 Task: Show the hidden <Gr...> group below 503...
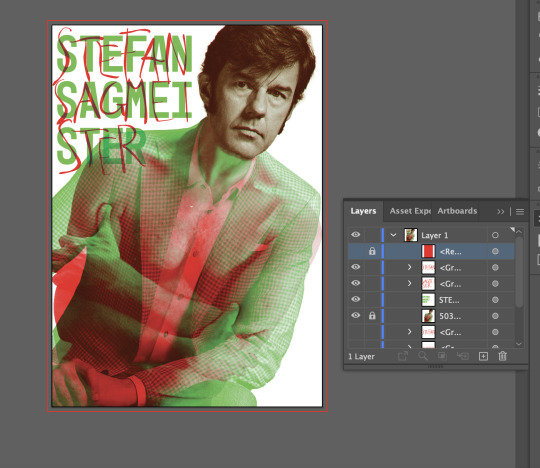356,332
